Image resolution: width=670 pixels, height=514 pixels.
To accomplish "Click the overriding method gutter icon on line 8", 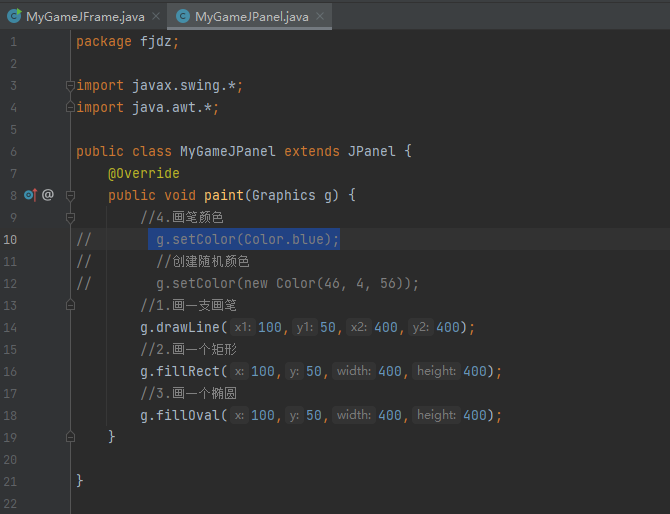I will [31, 195].
